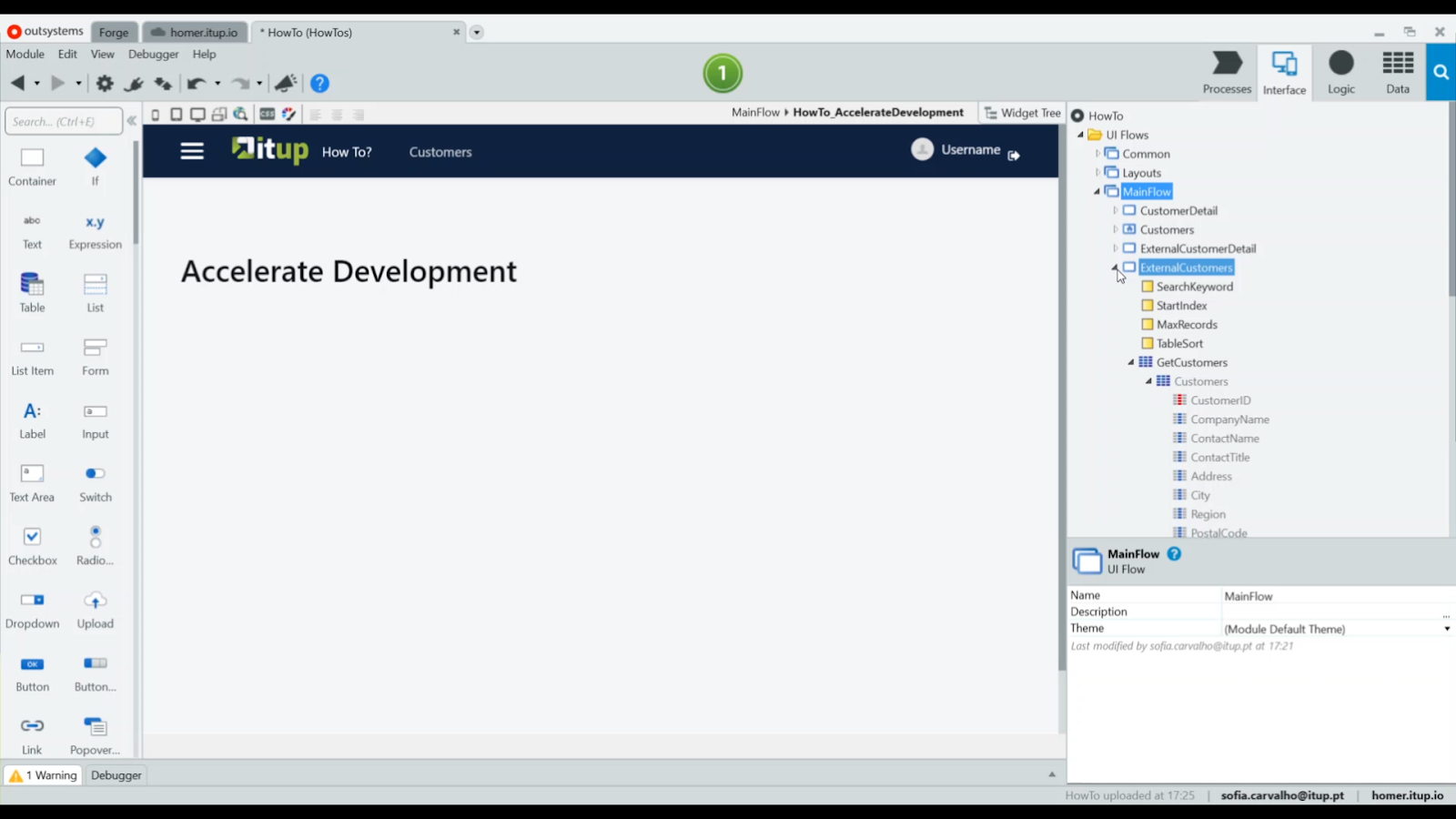Screen dimensions: 1456x819
Task: Select the Expression widget
Action: tap(96, 231)
